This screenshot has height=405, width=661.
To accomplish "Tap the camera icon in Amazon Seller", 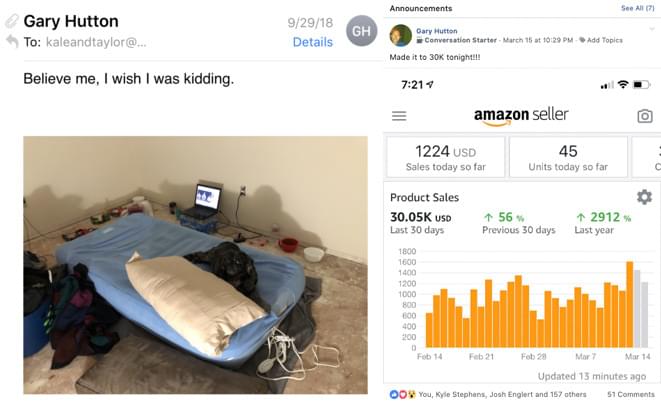I will (645, 116).
